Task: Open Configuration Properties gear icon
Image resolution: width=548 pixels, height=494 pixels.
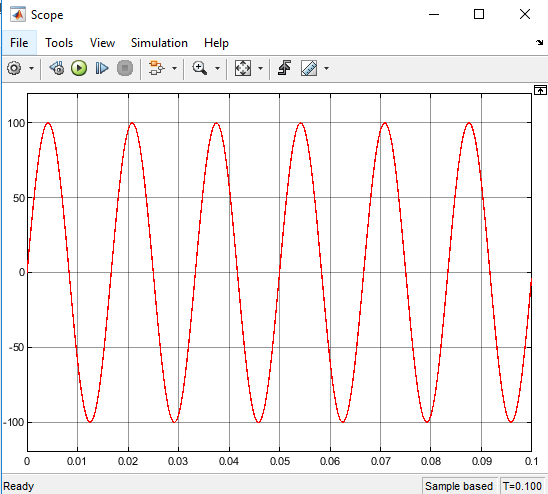Action: point(14,68)
